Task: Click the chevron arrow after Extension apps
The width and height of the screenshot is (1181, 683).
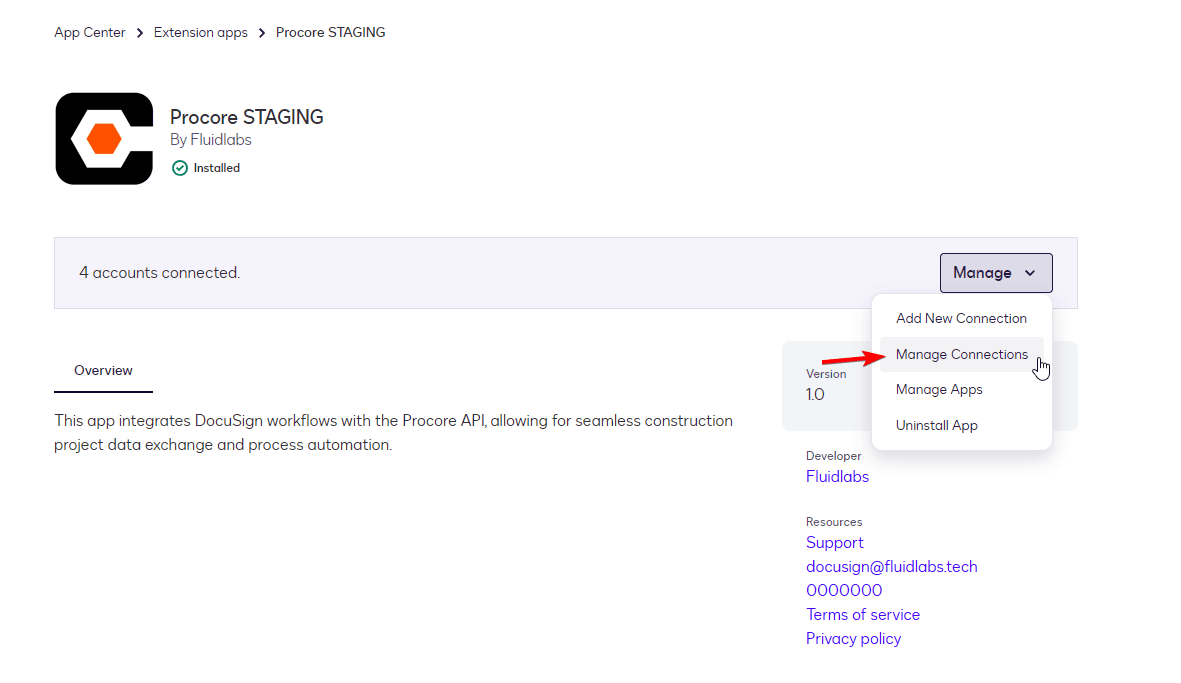Action: click(262, 33)
